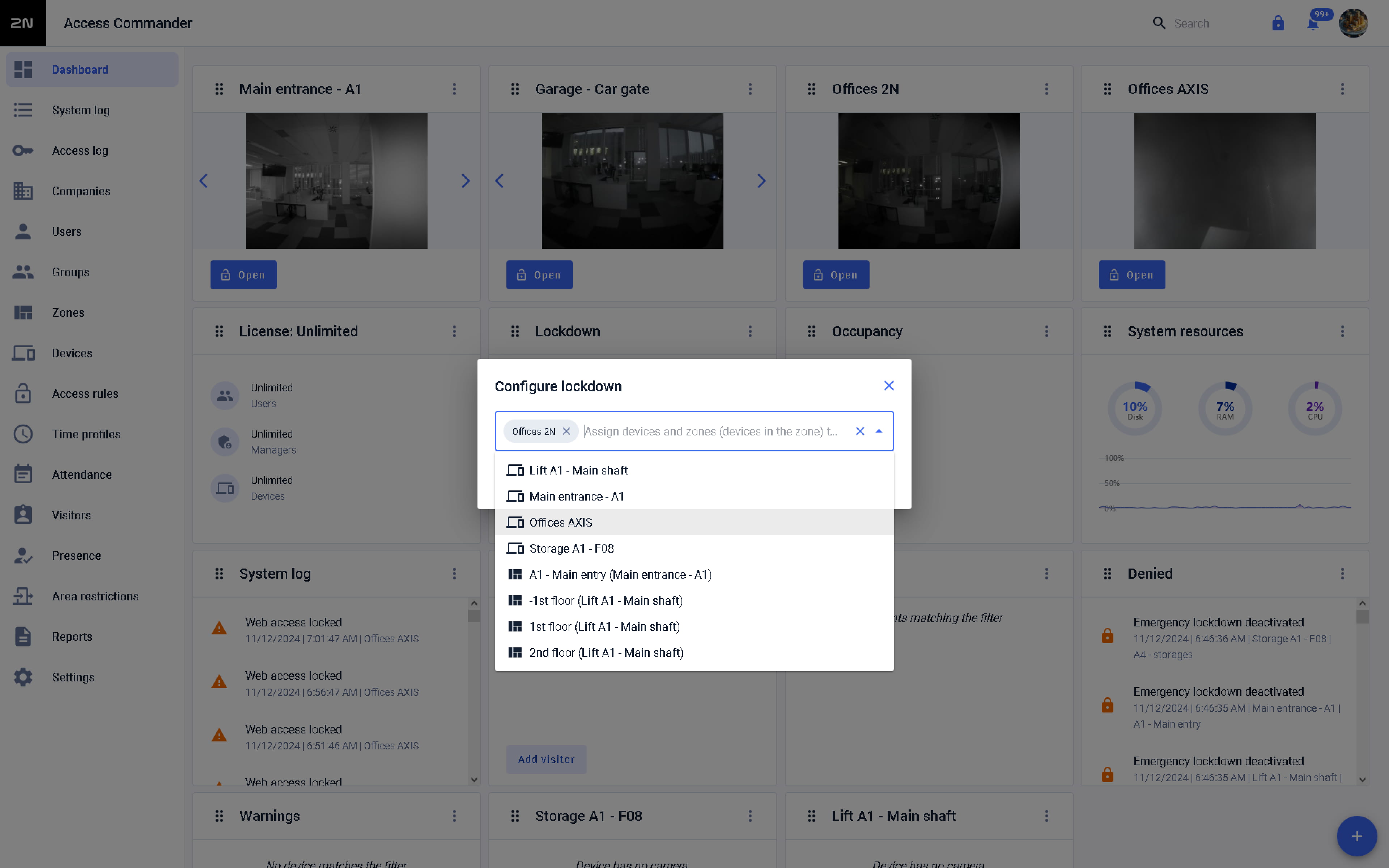This screenshot has width=1389, height=868.
Task: Click Open button for Garage - Car gate
Action: point(539,275)
